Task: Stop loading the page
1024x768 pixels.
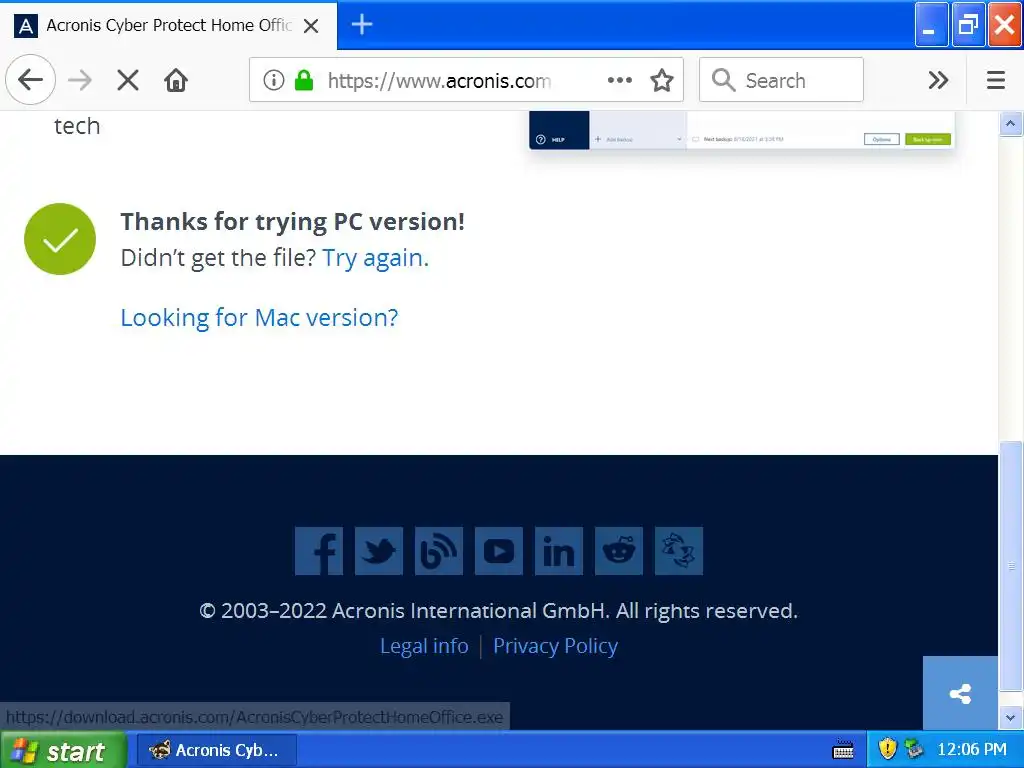Action: 128,80
